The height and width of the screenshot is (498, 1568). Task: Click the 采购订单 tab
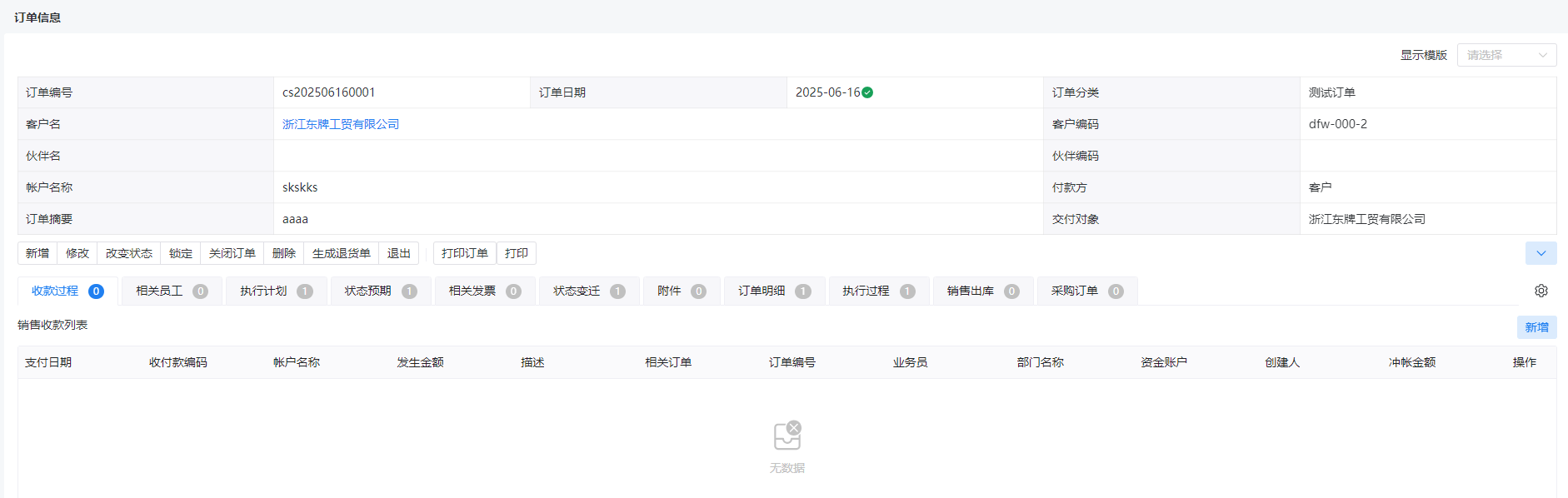point(1087,291)
